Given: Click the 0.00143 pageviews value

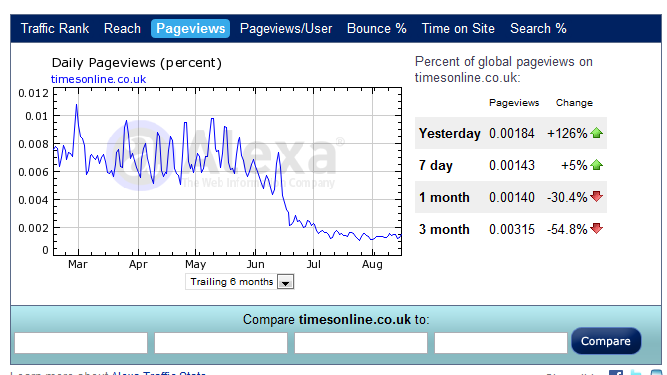Looking at the screenshot, I should (x=512, y=165).
